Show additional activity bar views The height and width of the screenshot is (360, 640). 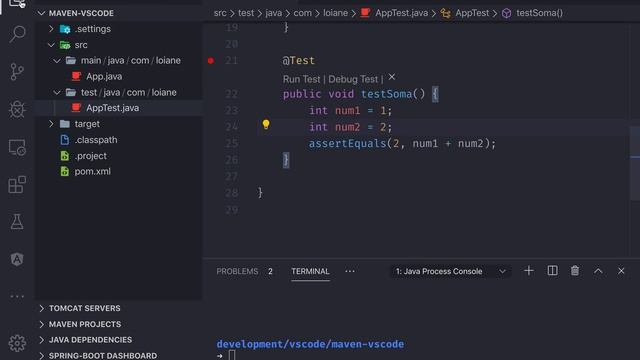(17, 296)
